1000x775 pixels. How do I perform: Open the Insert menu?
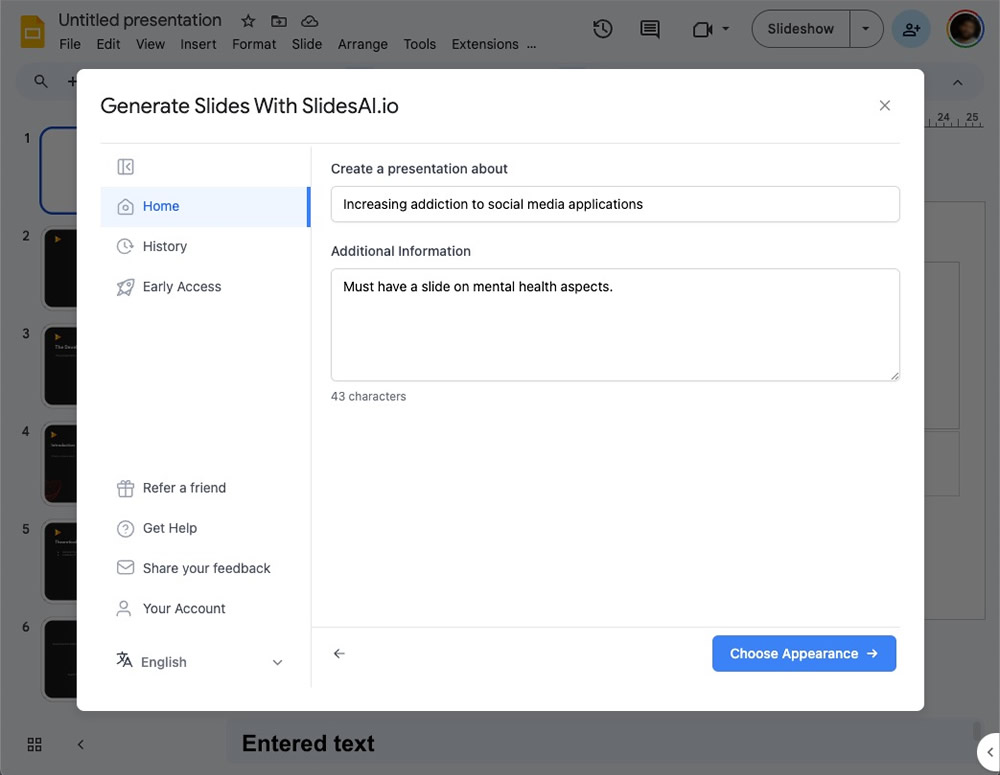point(198,44)
